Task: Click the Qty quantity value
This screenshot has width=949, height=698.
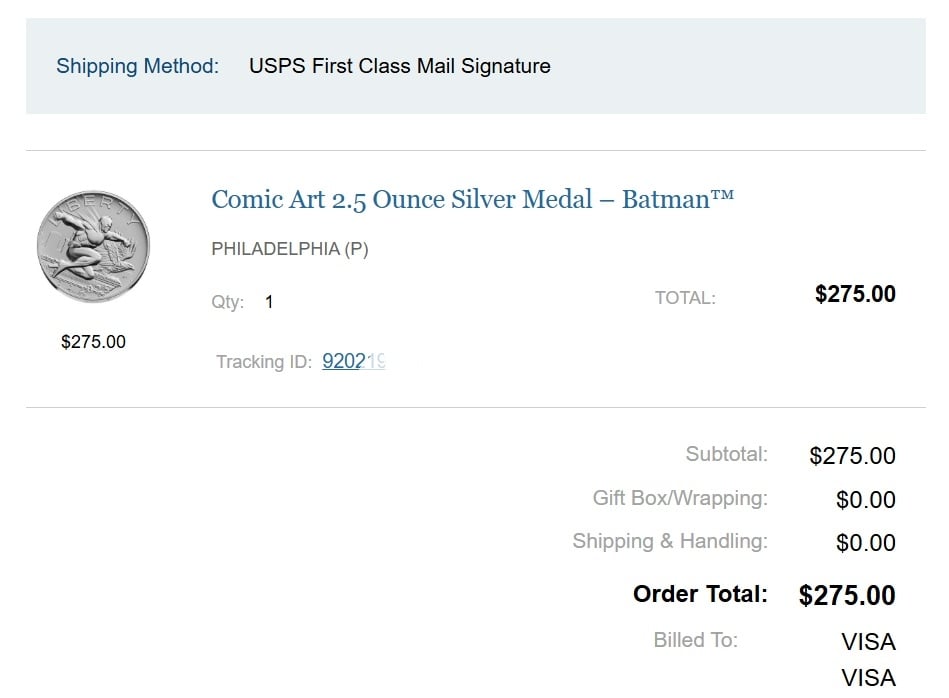Action: [x=269, y=302]
